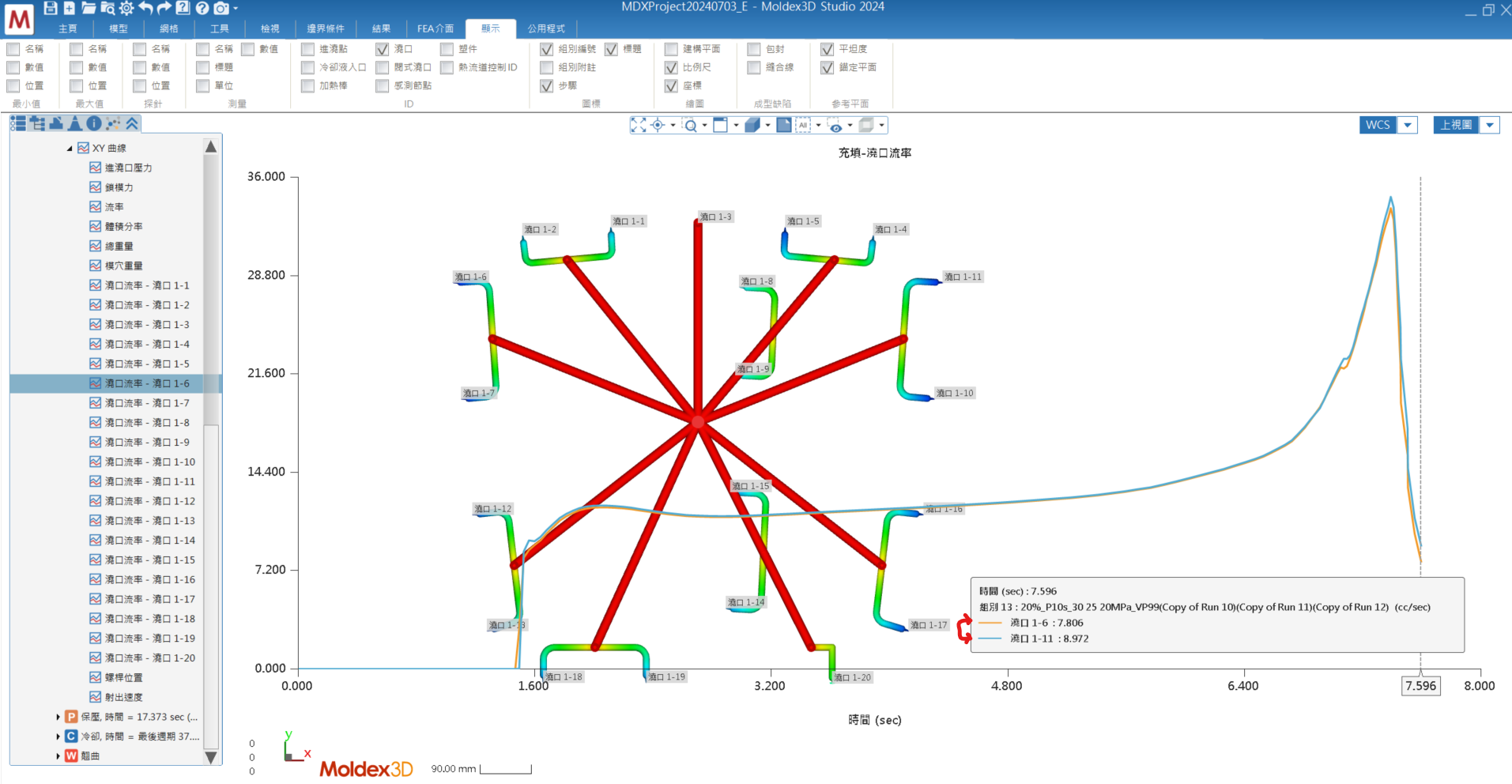Expand the 翹曲 tree node
This screenshot has width=1512, height=784.
58,756
